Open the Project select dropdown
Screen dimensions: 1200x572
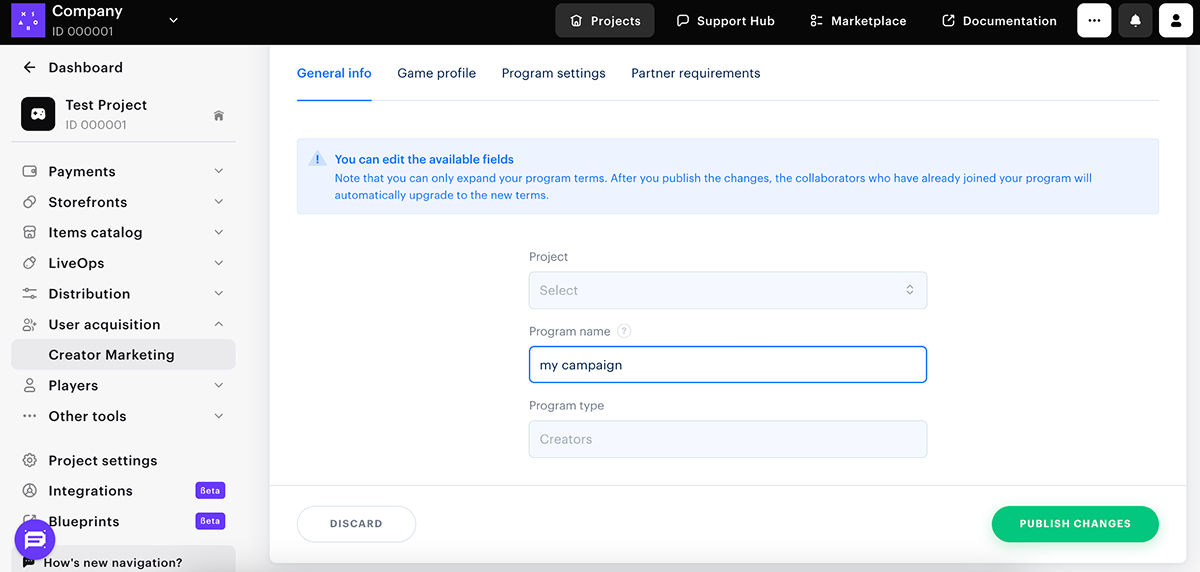[727, 290]
